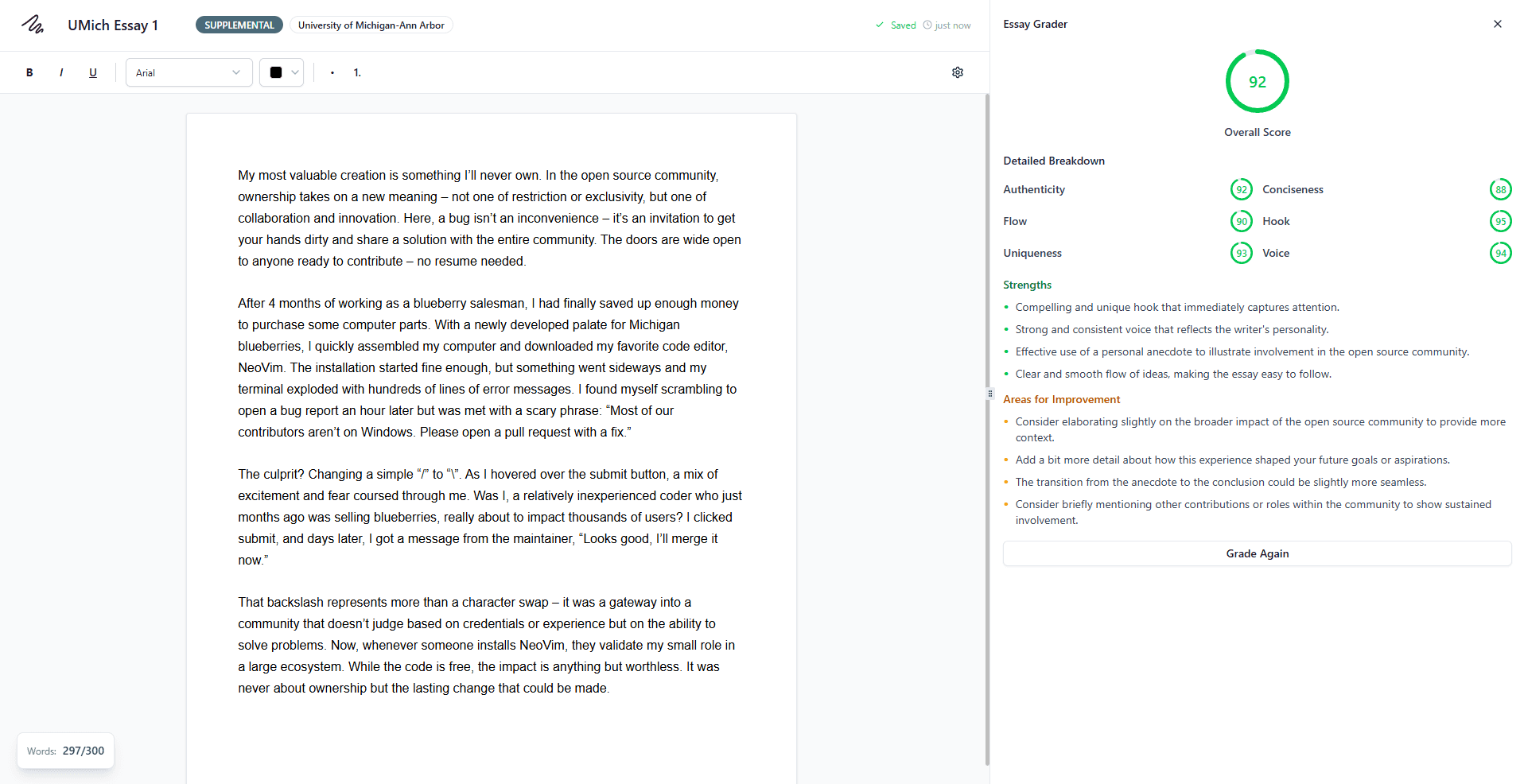Screen dimensions: 1524x784
Task: Insert a numbered list
Action: [x=357, y=72]
